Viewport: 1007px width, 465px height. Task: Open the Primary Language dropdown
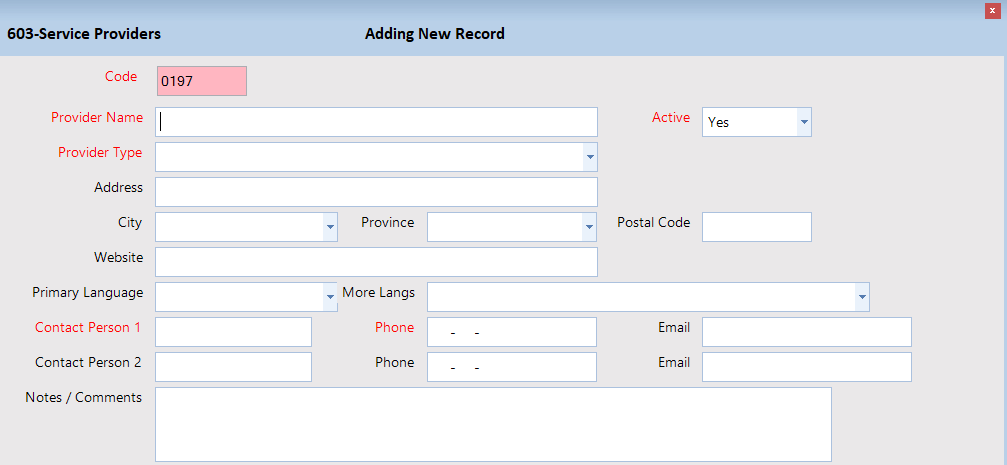[x=330, y=297]
